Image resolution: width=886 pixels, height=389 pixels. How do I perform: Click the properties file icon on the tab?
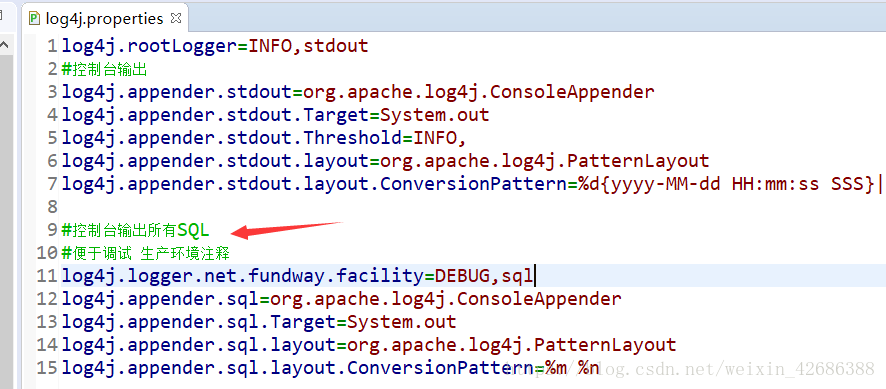point(34,19)
